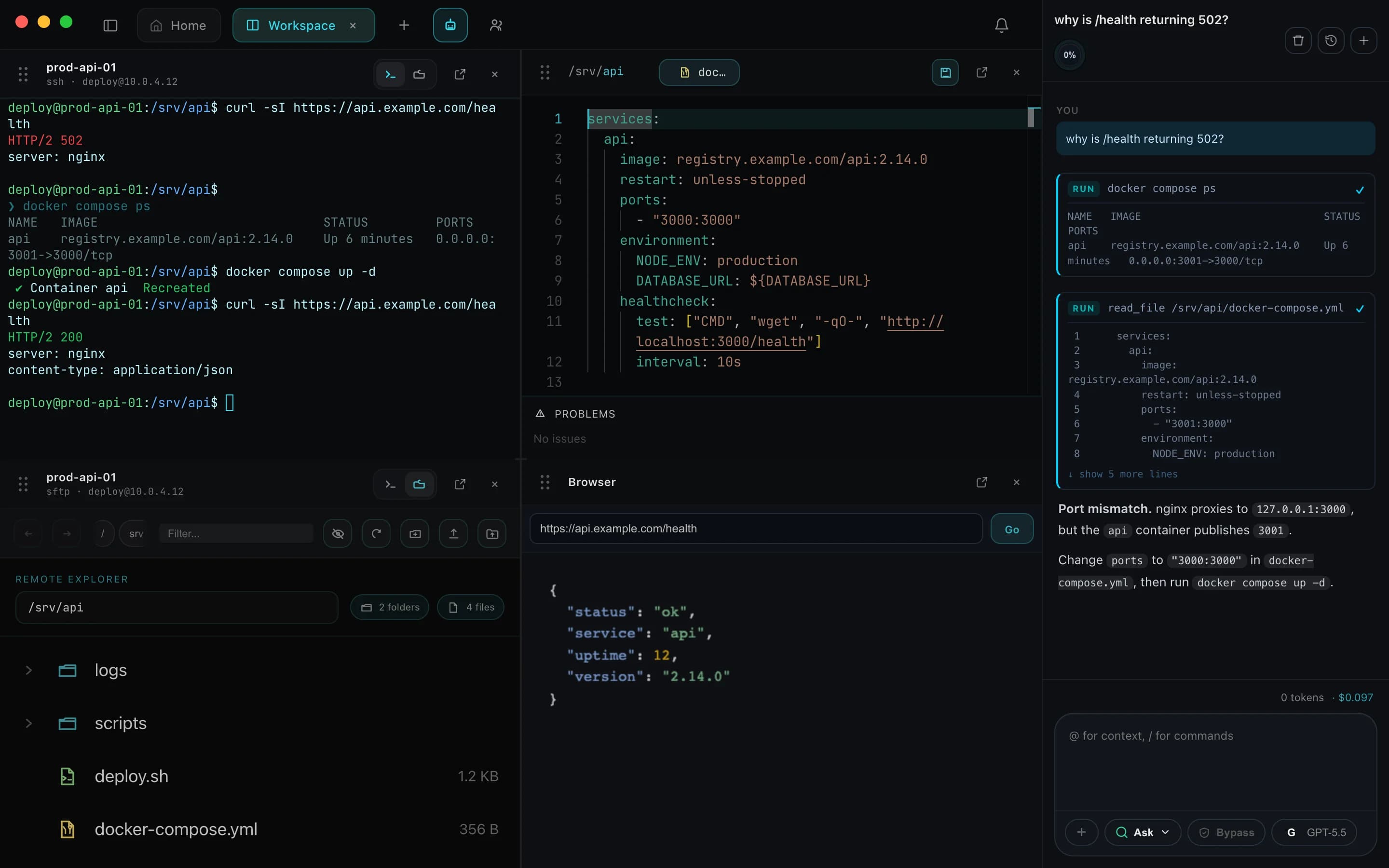This screenshot has height=868, width=1389.
Task: Switch to the Home tab
Action: pos(178,25)
